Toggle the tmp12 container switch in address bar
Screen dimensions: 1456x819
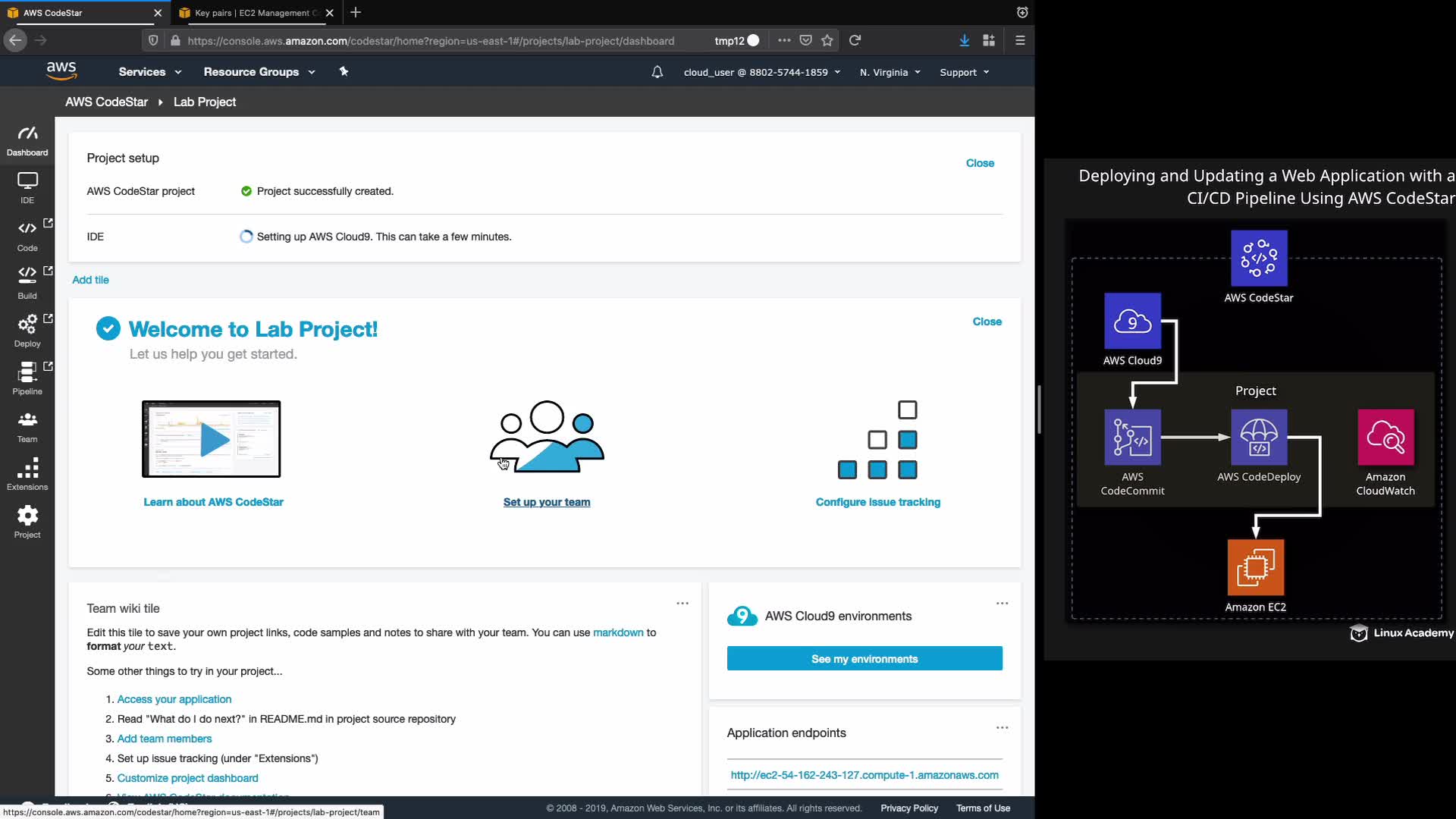pyautogui.click(x=752, y=41)
